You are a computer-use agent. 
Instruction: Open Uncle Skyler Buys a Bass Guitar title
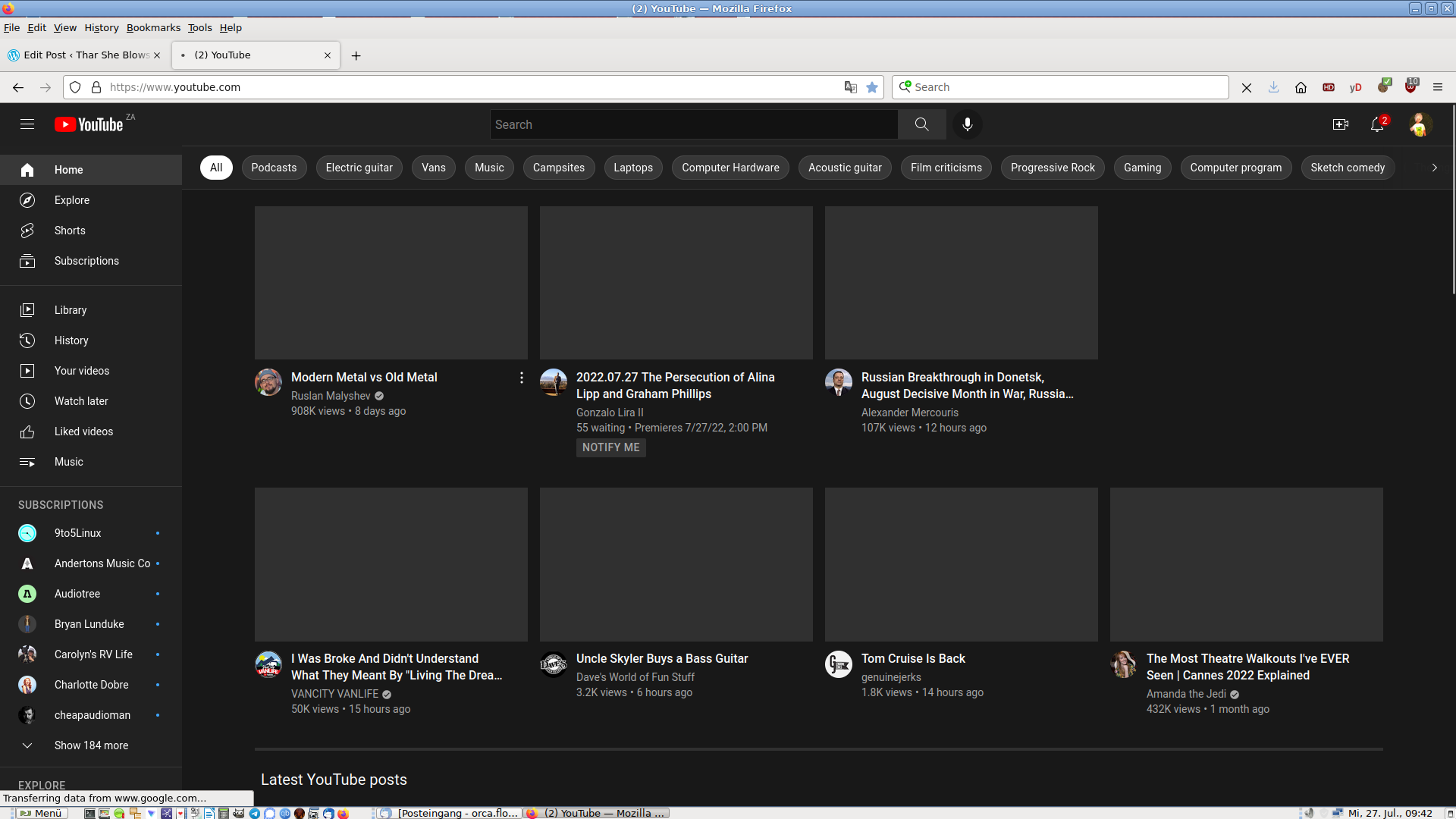[x=662, y=659]
